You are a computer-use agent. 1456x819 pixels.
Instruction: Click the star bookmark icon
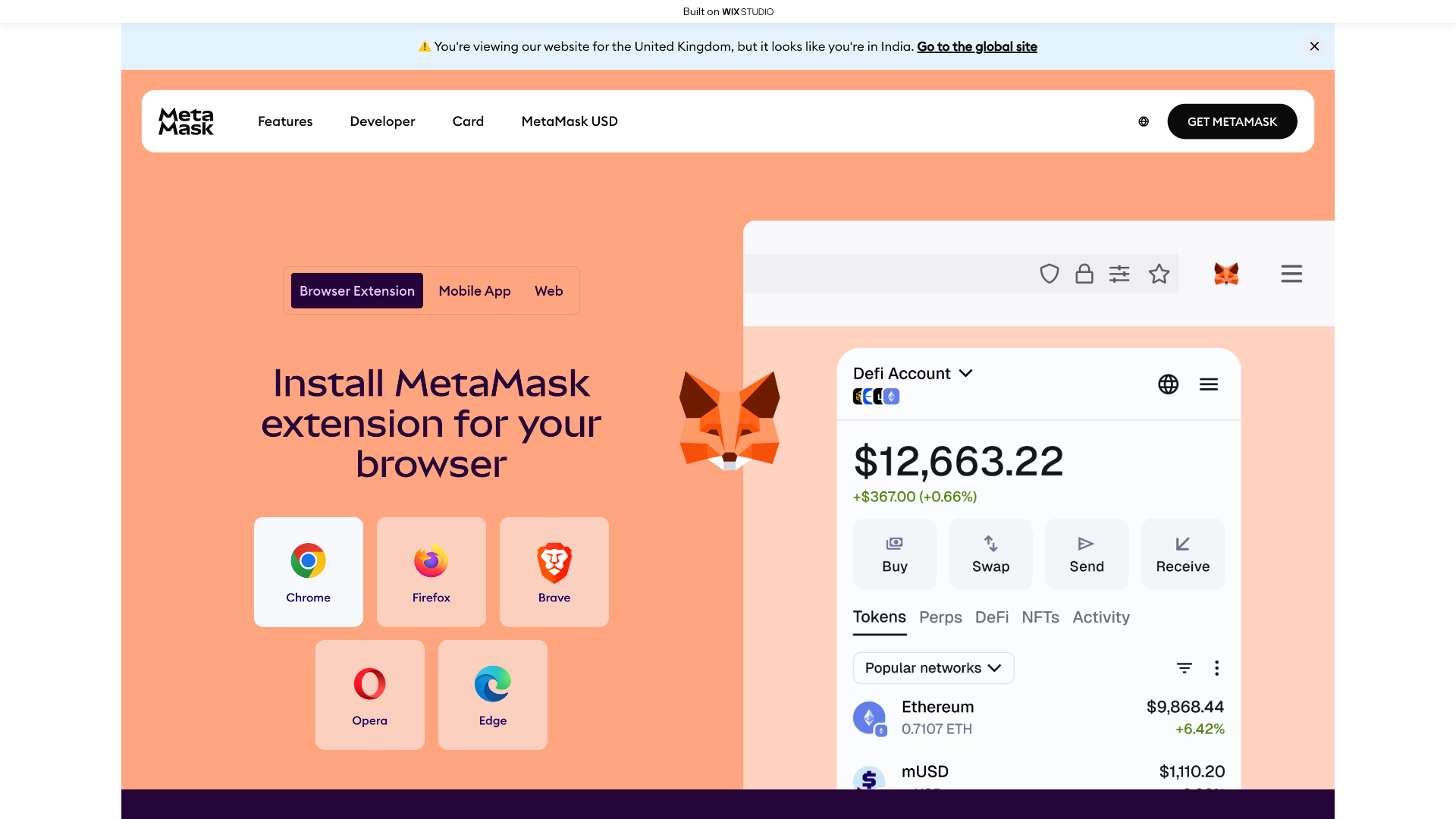1159,274
